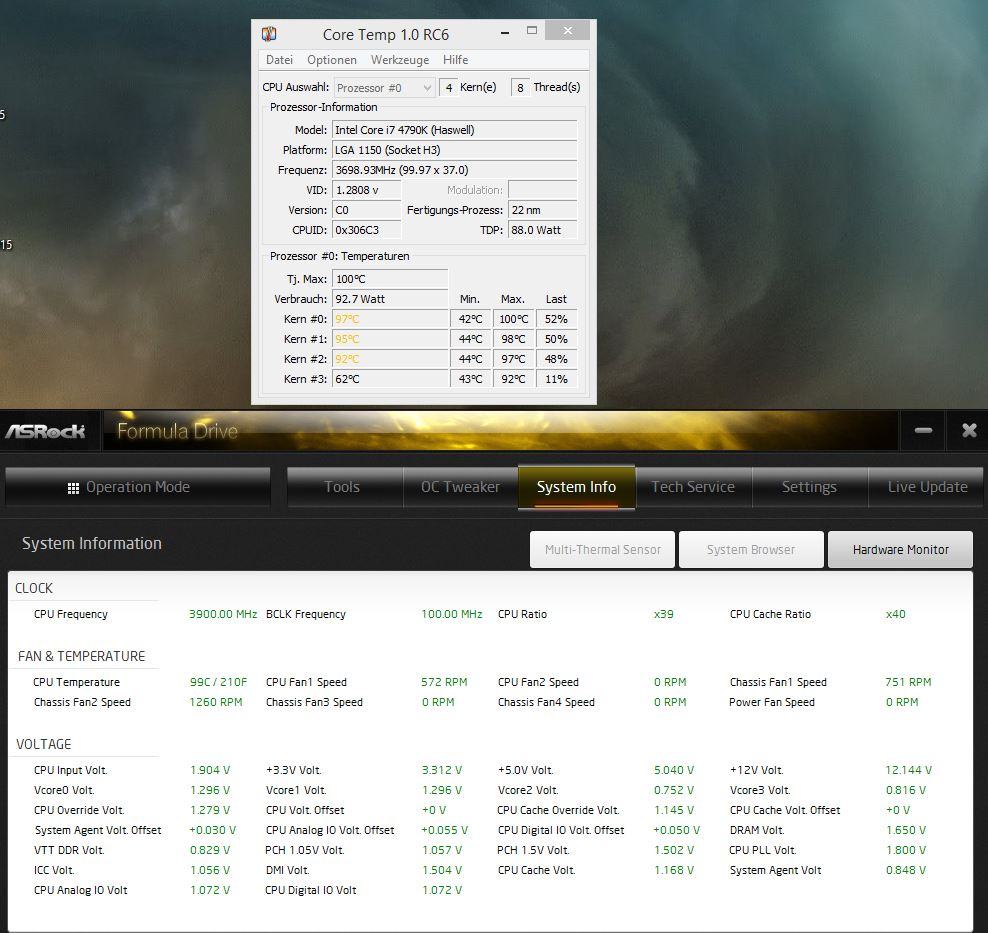Select the System Info tab
The height and width of the screenshot is (933, 988).
pos(577,487)
